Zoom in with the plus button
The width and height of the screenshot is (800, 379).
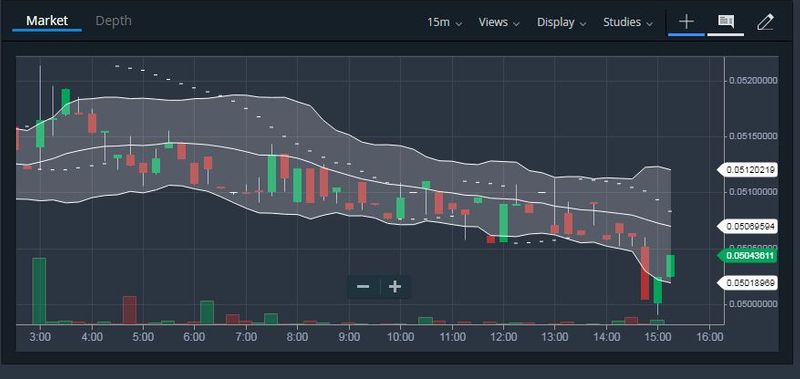click(x=395, y=287)
